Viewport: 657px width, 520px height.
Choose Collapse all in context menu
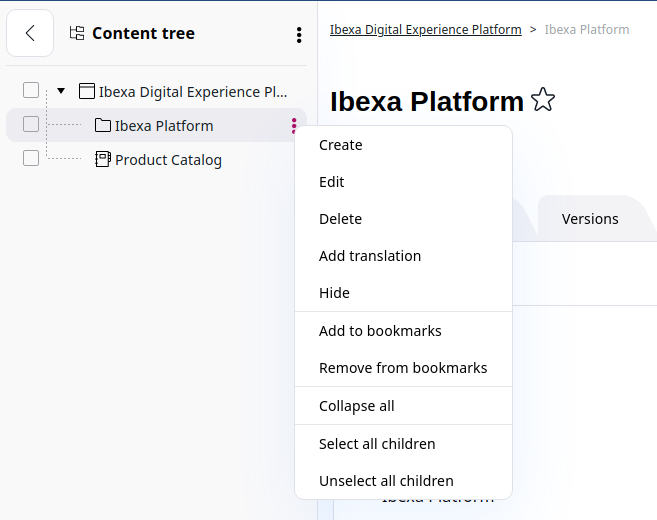pos(357,406)
